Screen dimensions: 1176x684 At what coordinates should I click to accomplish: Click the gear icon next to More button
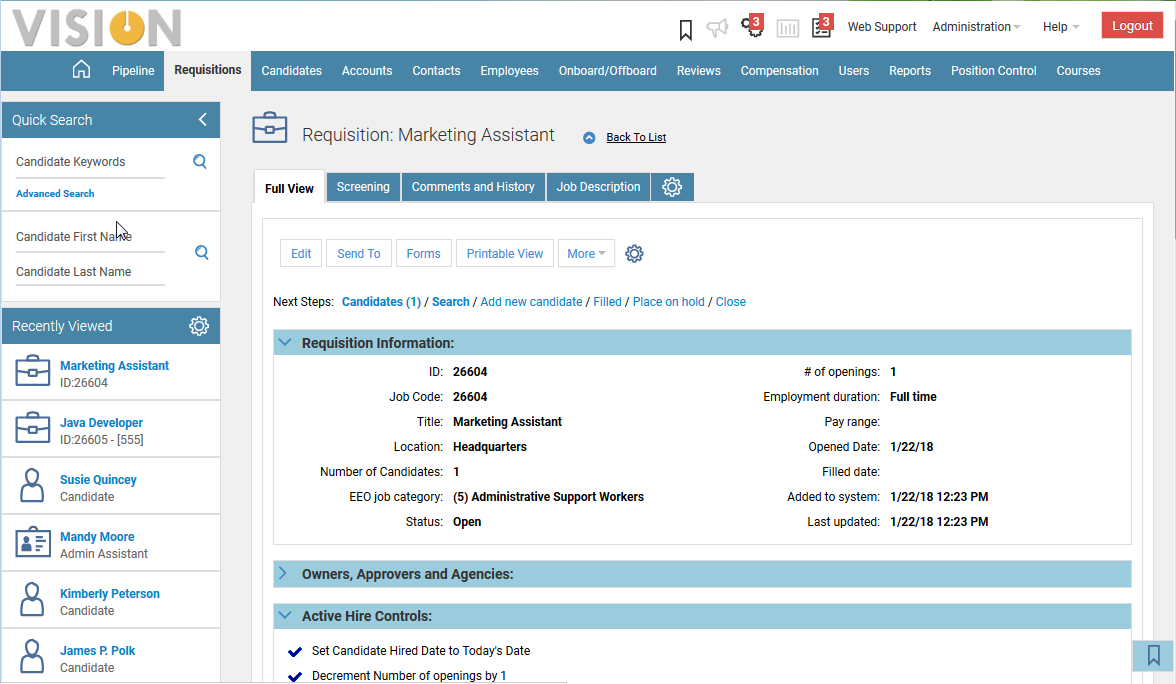pyautogui.click(x=634, y=254)
